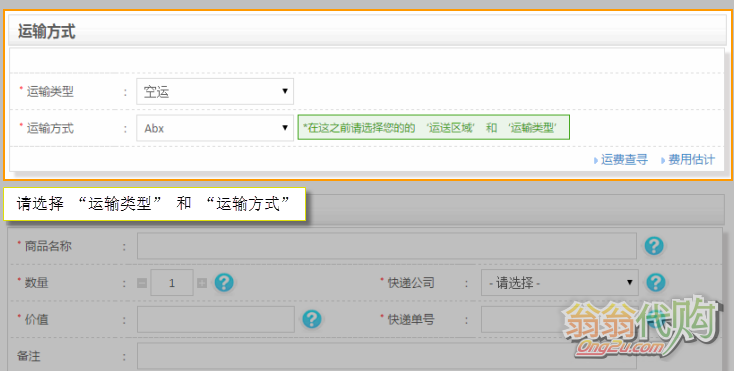Click the arrow icon before 运费查寻
Screen dimensions: 734x371
596,160
